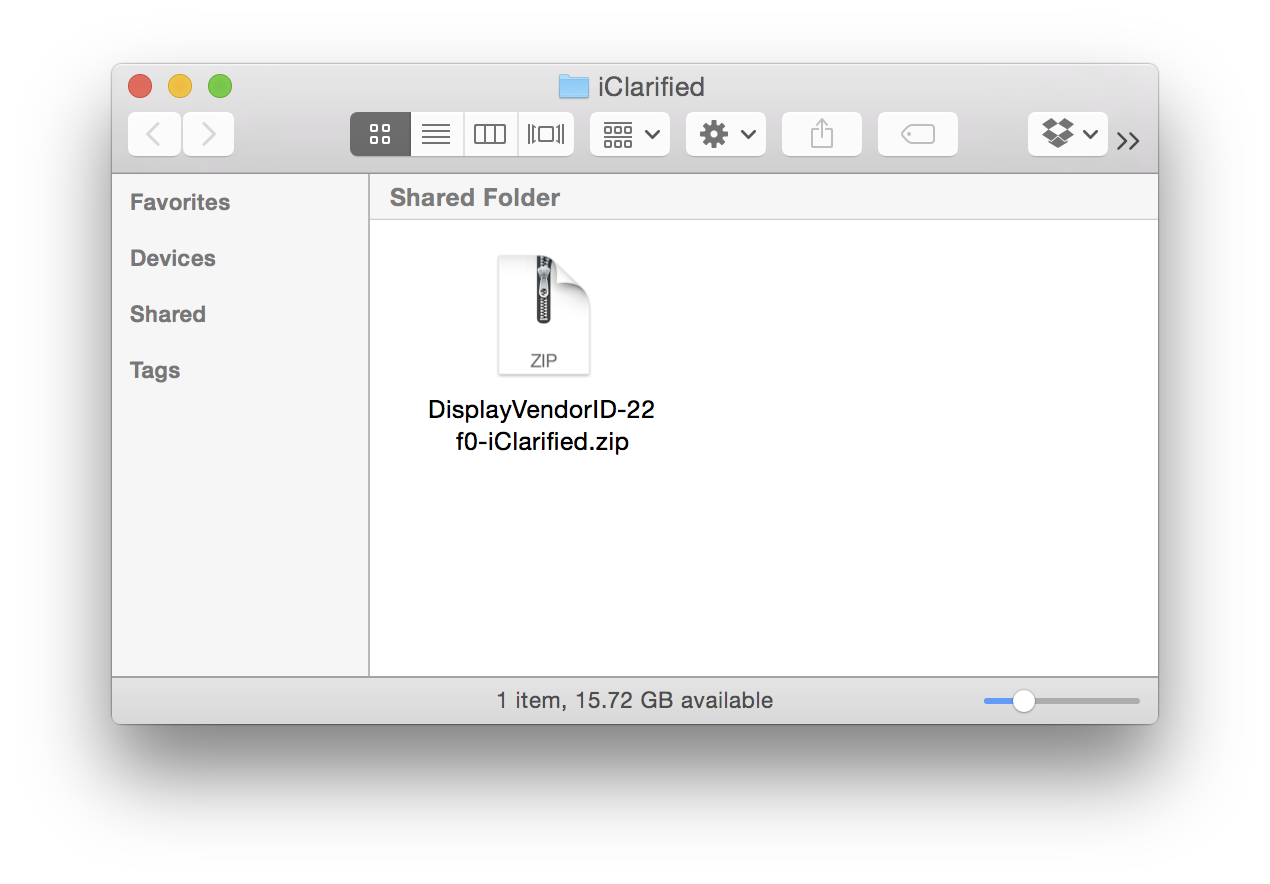Zoom the window with the green button
Image resolution: width=1270 pixels, height=884 pixels.
point(220,86)
